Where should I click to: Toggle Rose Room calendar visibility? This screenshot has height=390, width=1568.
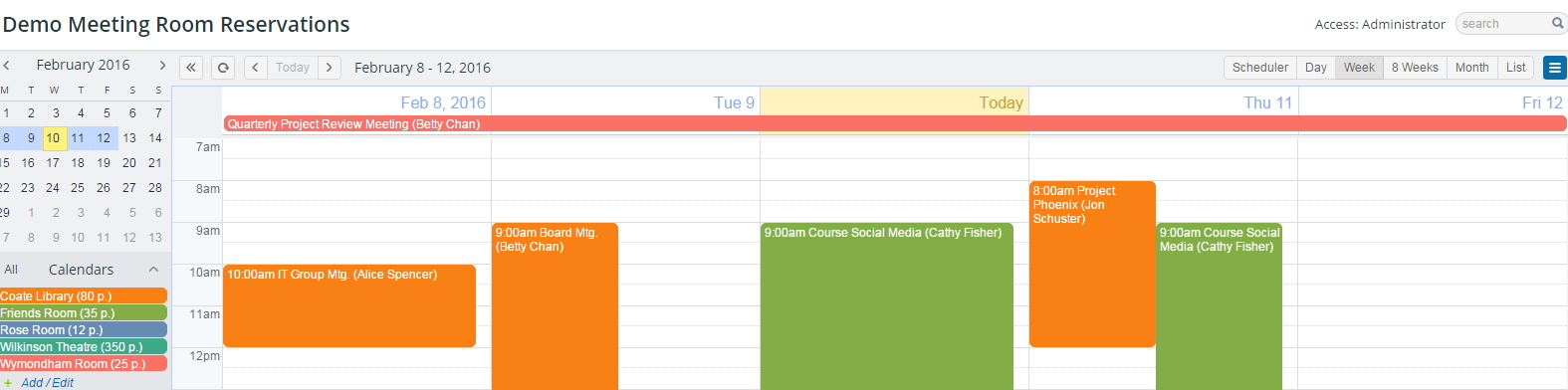84,329
